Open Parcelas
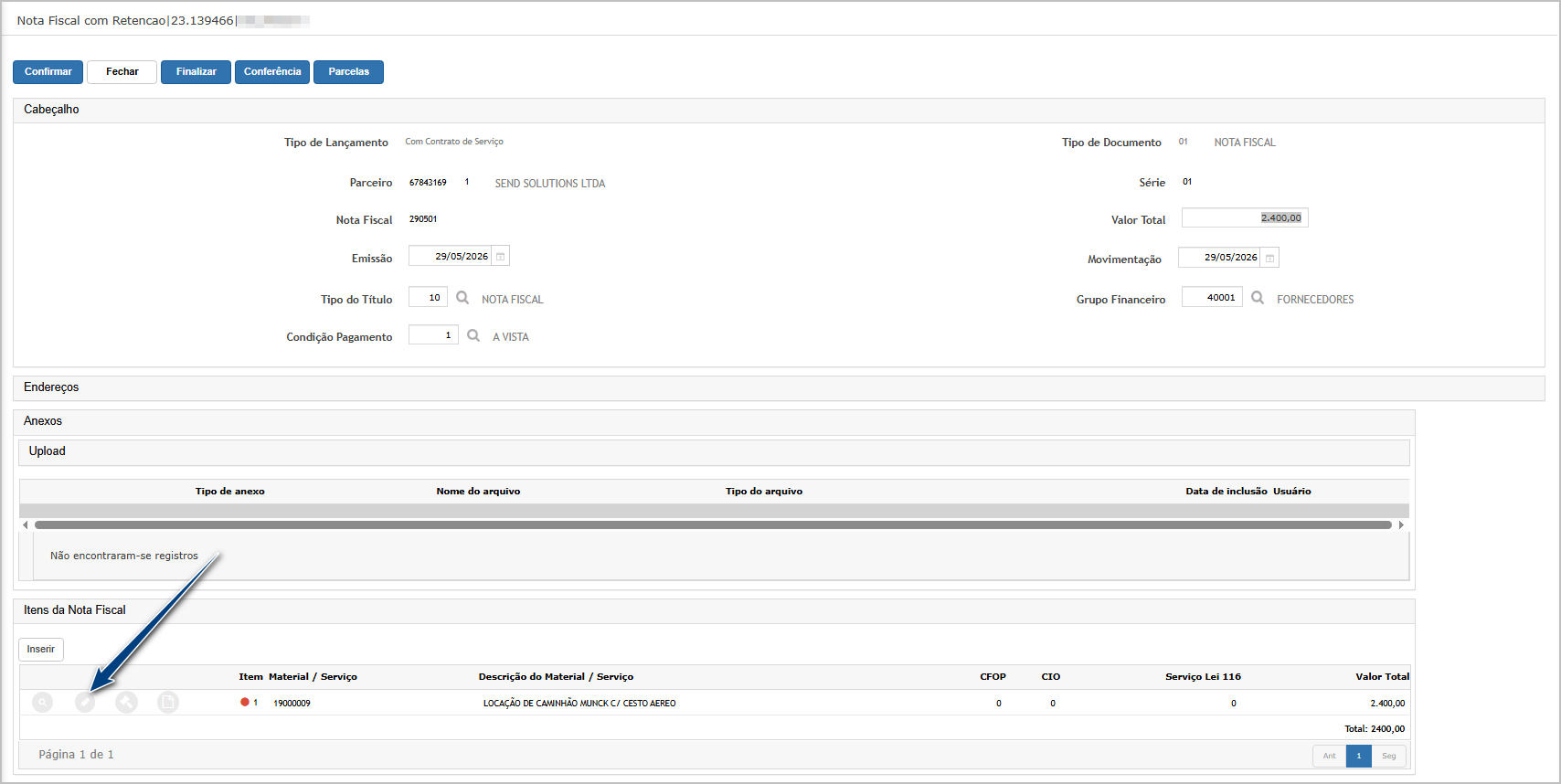This screenshot has width=1561, height=784. [x=349, y=72]
